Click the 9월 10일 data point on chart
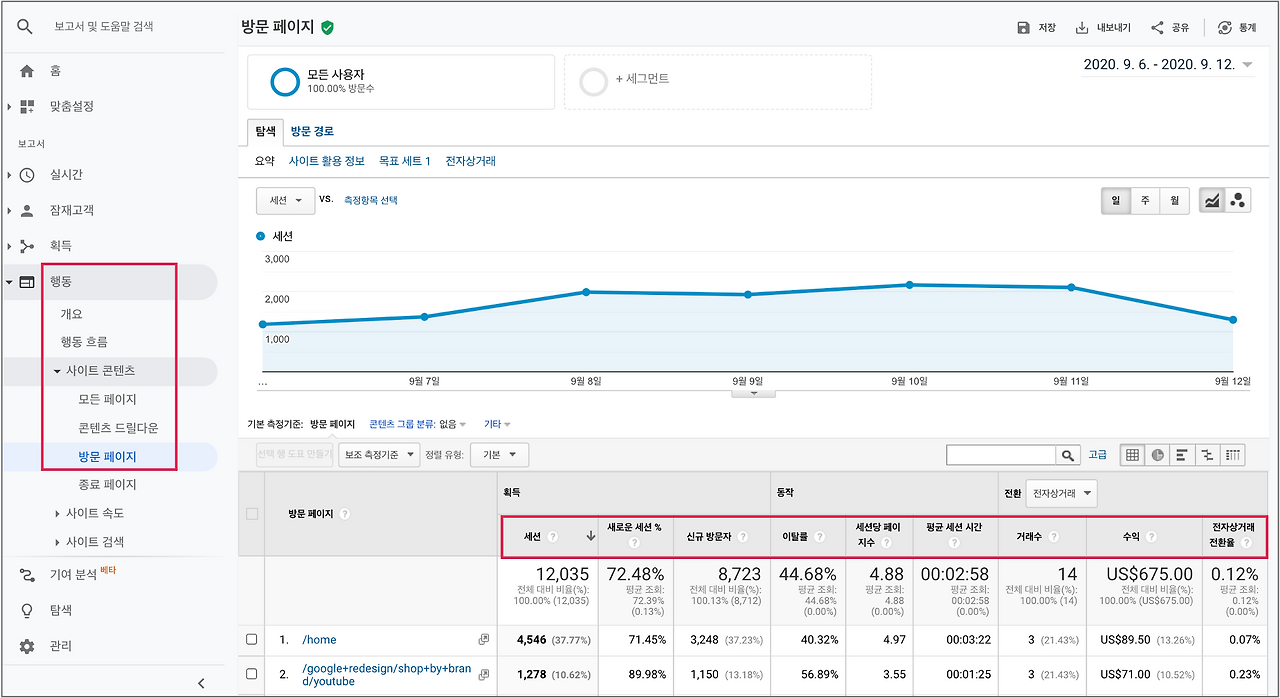1280x698 pixels. 909,285
